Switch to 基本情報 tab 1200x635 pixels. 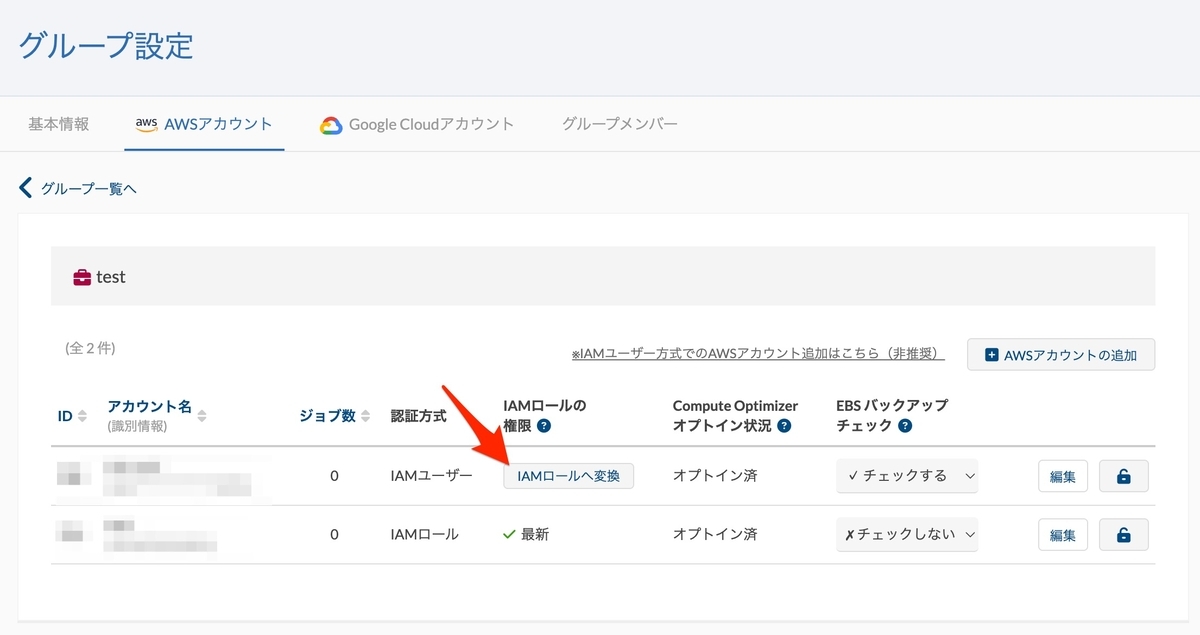click(58, 124)
